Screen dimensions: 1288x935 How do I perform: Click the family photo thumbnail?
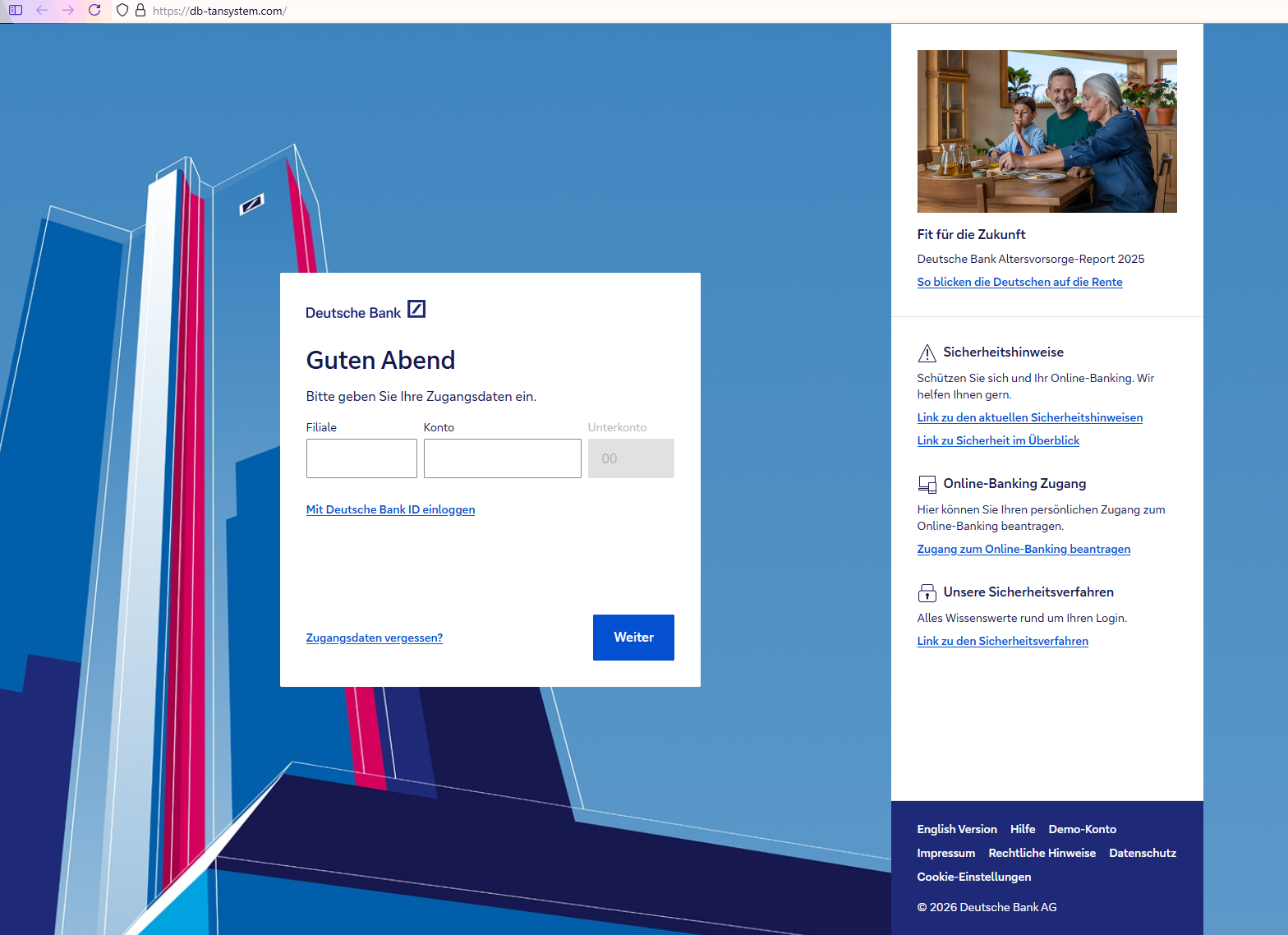(1046, 131)
